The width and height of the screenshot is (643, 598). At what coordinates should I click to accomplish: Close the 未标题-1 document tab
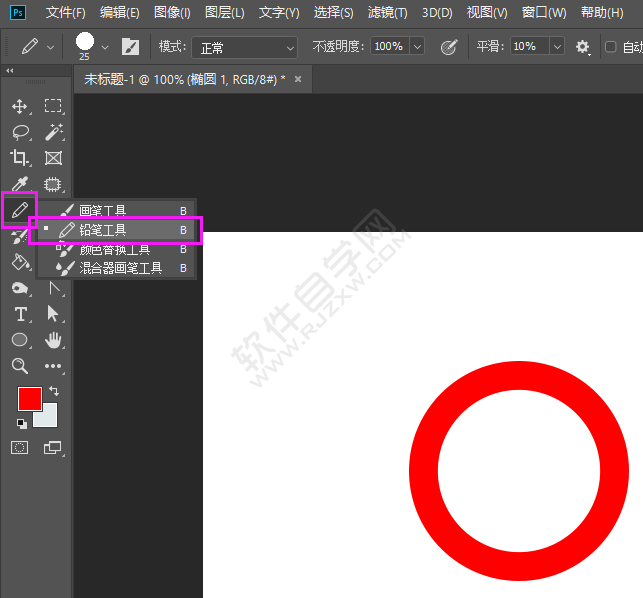[298, 79]
